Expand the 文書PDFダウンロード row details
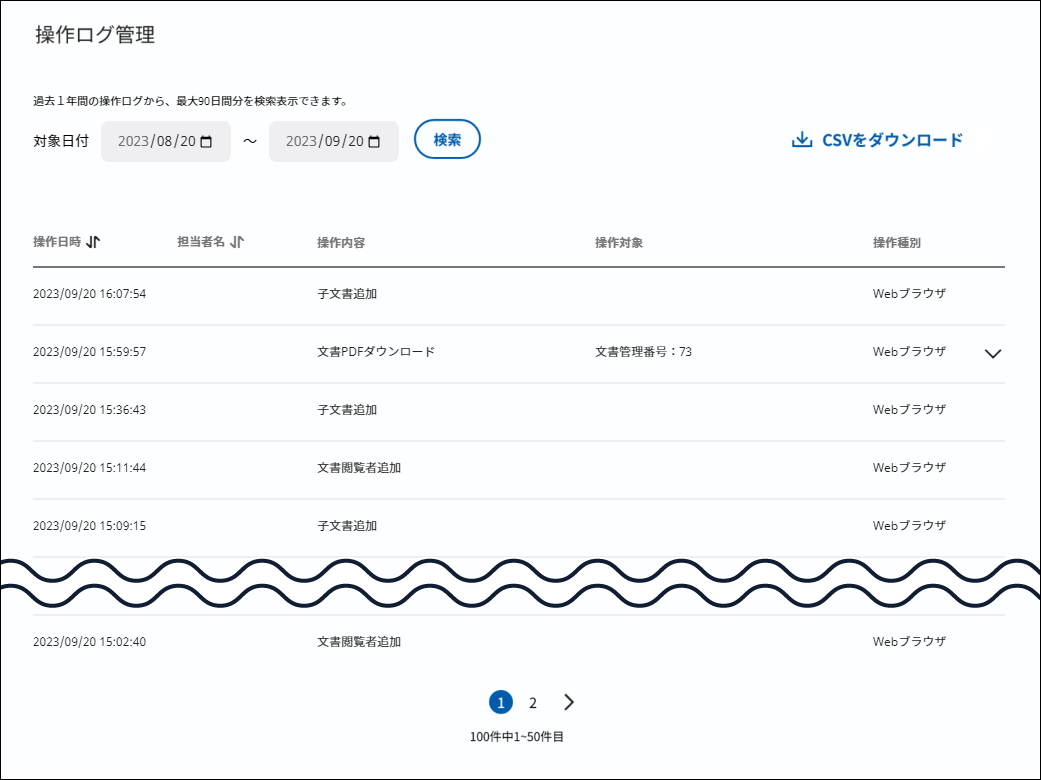1041x780 pixels. point(992,353)
